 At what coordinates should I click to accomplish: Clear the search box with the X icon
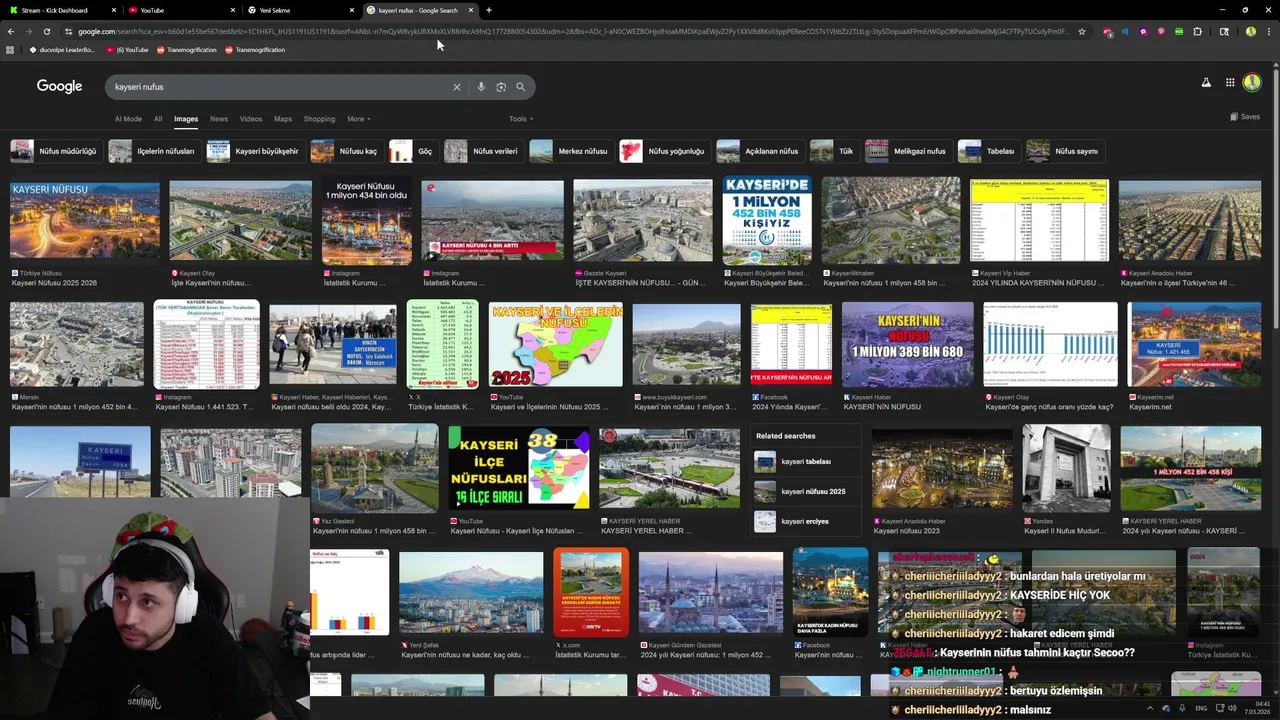pyautogui.click(x=457, y=87)
